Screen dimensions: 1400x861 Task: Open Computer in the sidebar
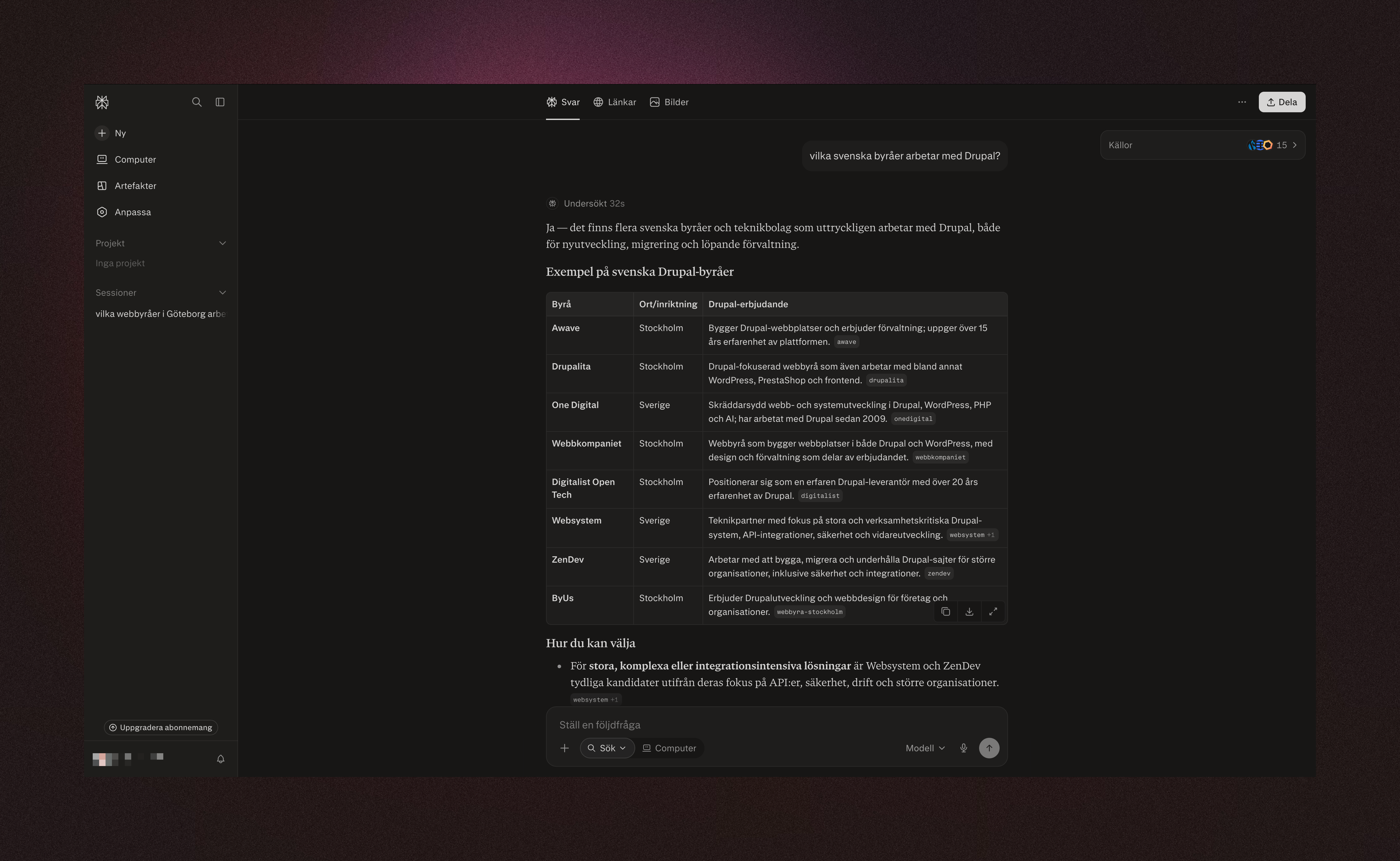click(135, 159)
